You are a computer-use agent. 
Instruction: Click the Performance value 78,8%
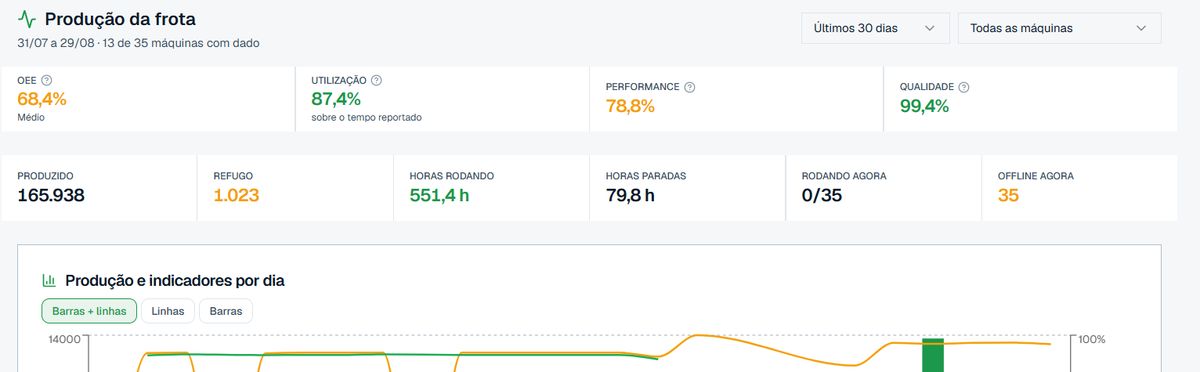(630, 106)
